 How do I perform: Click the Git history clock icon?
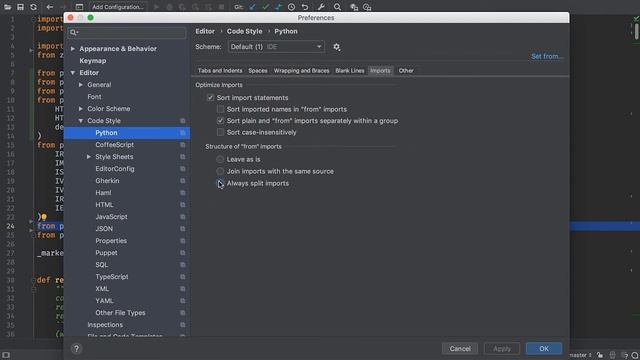[x=291, y=7]
